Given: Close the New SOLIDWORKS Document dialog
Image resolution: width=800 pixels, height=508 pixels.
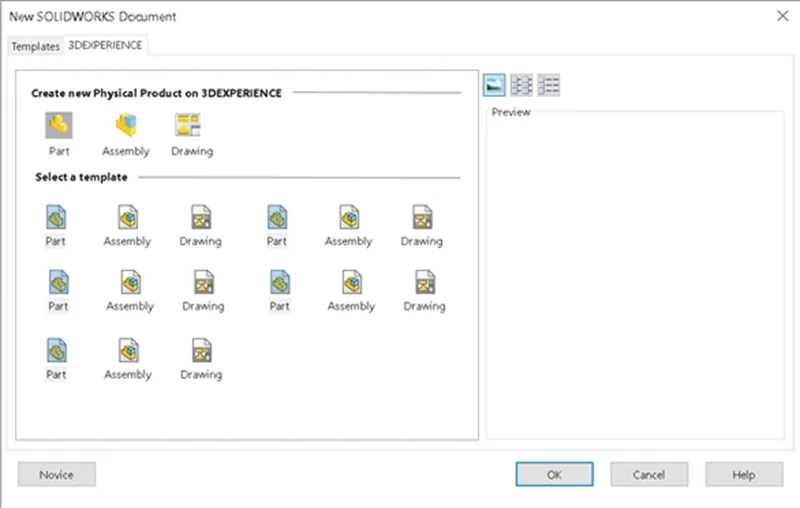Looking at the screenshot, I should tap(783, 16).
